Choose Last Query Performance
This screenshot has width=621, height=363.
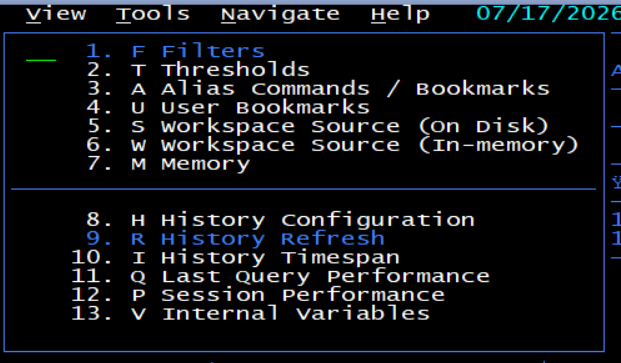click(280, 276)
